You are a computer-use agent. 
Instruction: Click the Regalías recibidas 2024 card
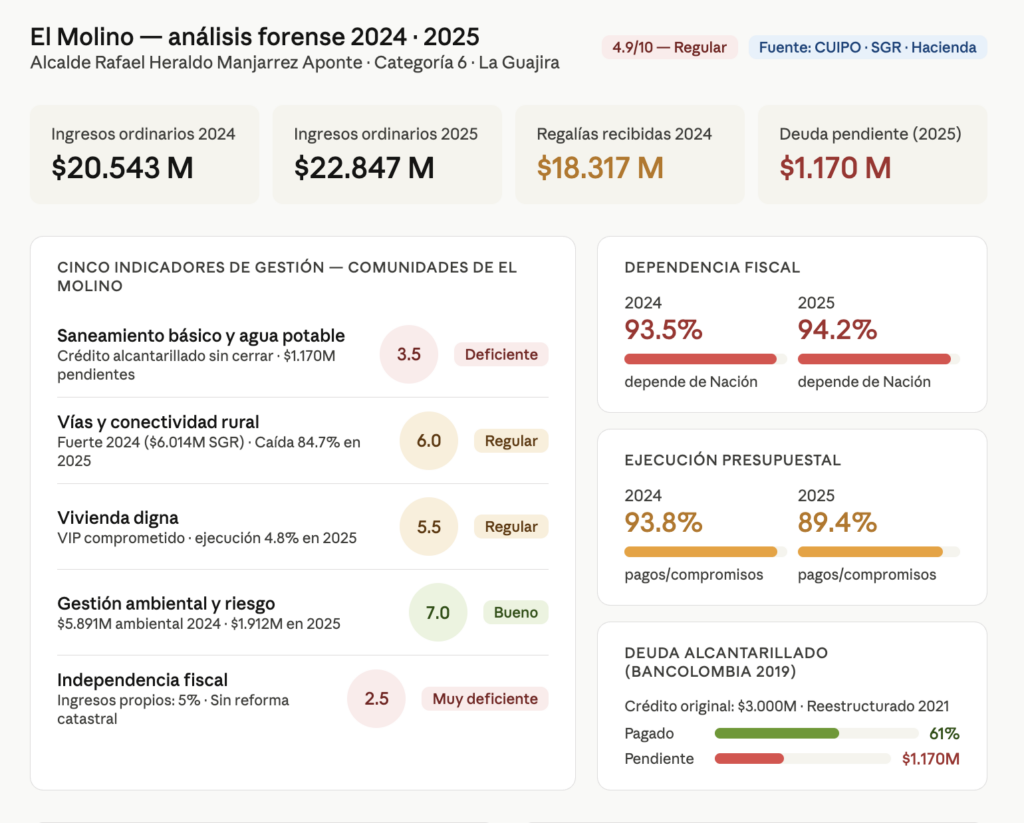(629, 154)
